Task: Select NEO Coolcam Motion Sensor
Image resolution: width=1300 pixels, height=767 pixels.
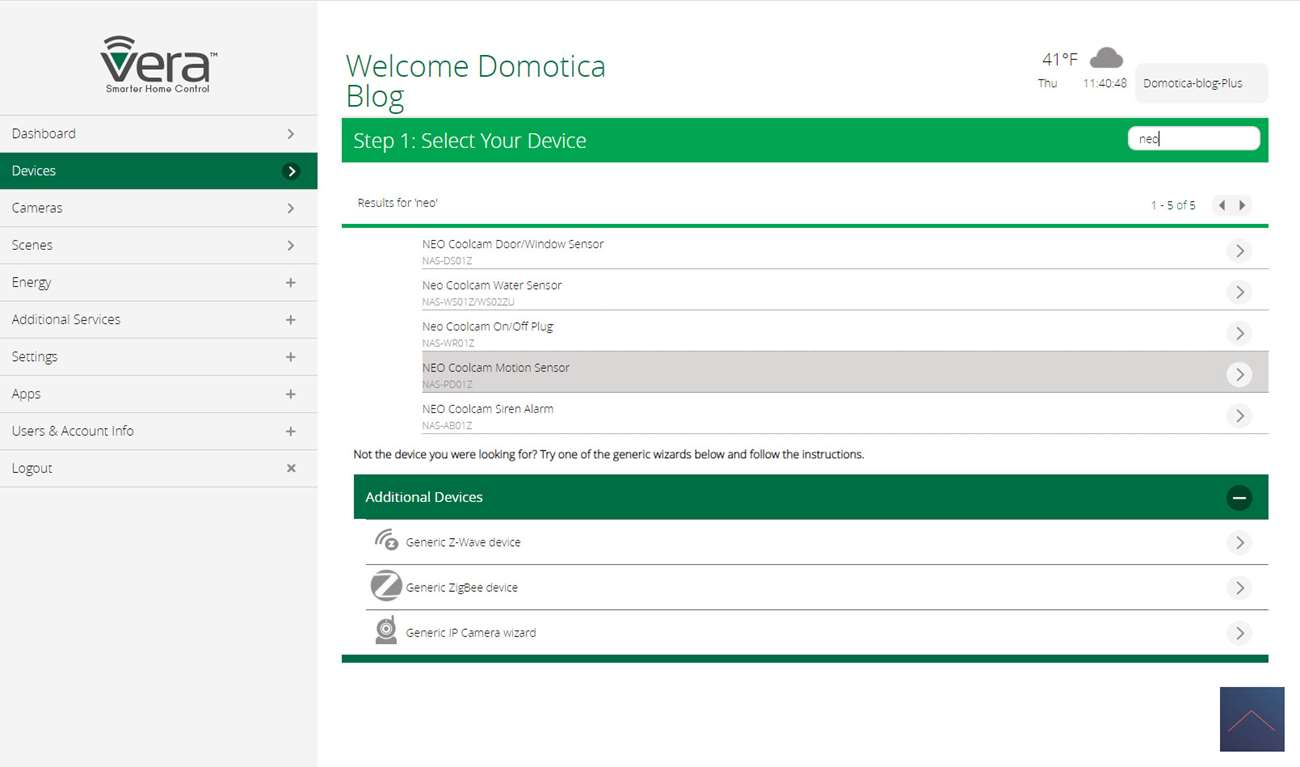Action: click(x=496, y=368)
